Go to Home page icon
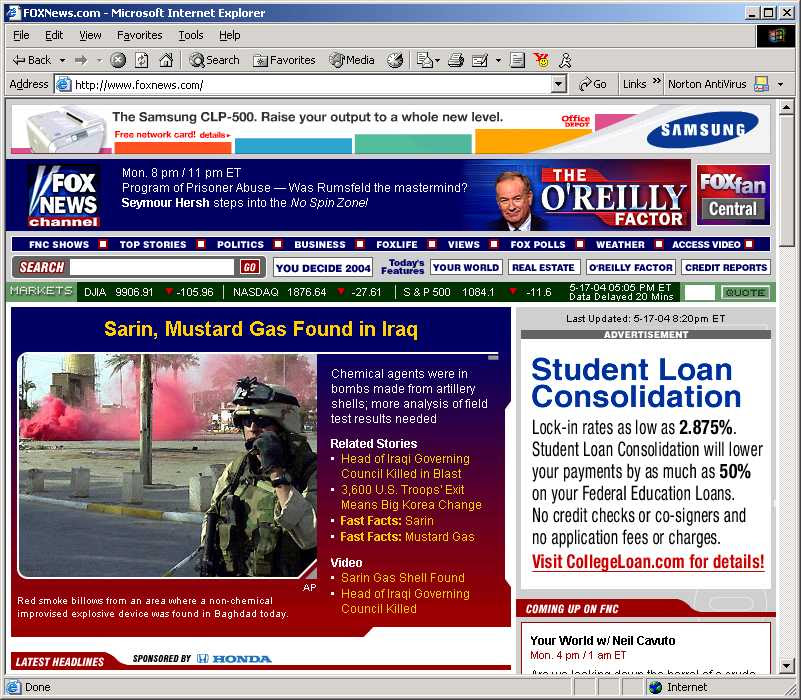The height and width of the screenshot is (700, 801). [166, 60]
